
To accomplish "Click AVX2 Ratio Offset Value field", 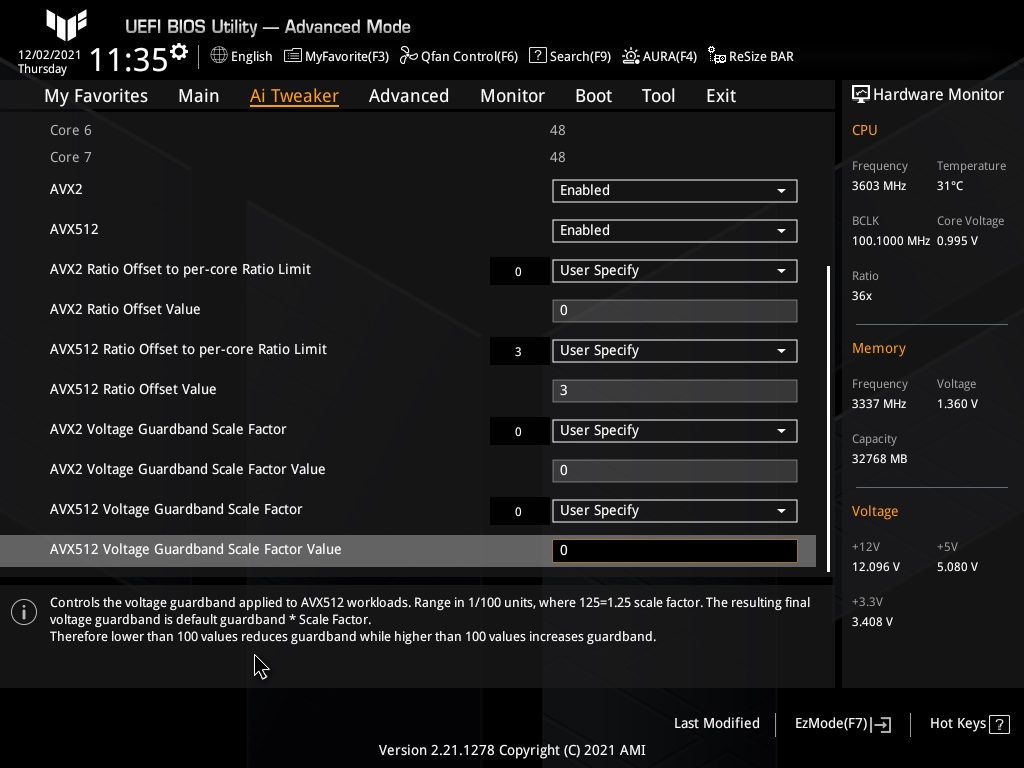I will [x=675, y=311].
